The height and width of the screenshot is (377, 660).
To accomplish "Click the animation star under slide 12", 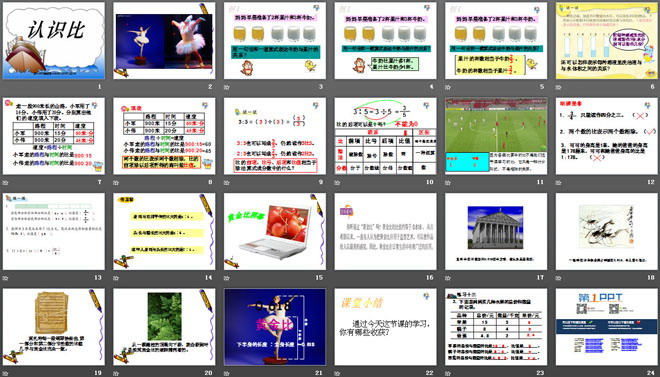I will (559, 183).
